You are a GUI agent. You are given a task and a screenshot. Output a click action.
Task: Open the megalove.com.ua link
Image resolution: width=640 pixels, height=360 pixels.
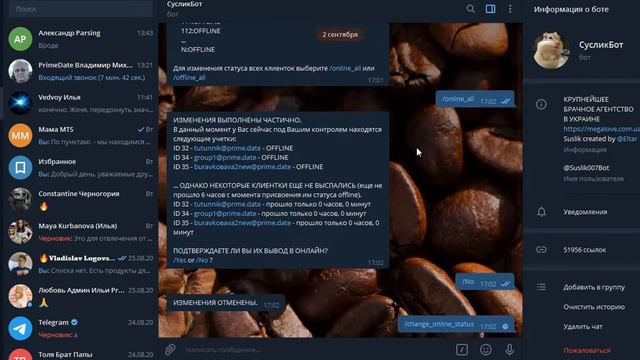601,129
